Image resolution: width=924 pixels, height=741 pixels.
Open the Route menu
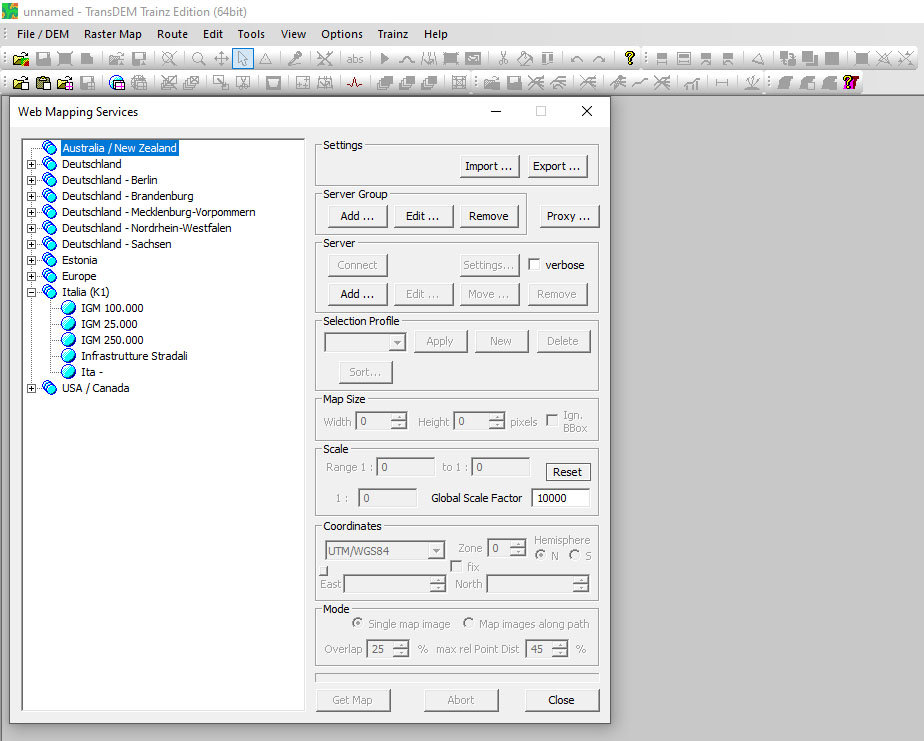pyautogui.click(x=172, y=34)
